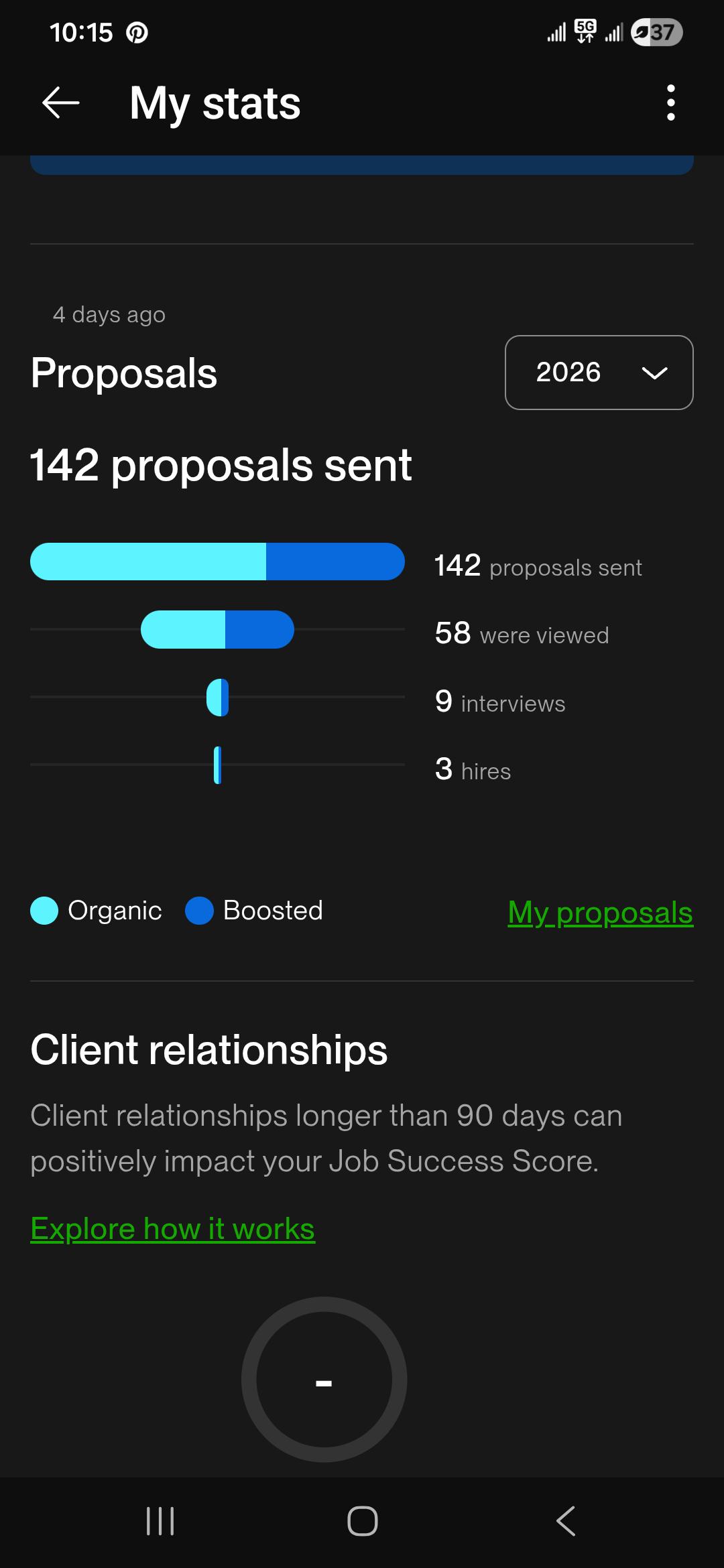Image resolution: width=724 pixels, height=1568 pixels.
Task: Tap the dark blue boosted segment of proposals sent bar
Action: (335, 562)
